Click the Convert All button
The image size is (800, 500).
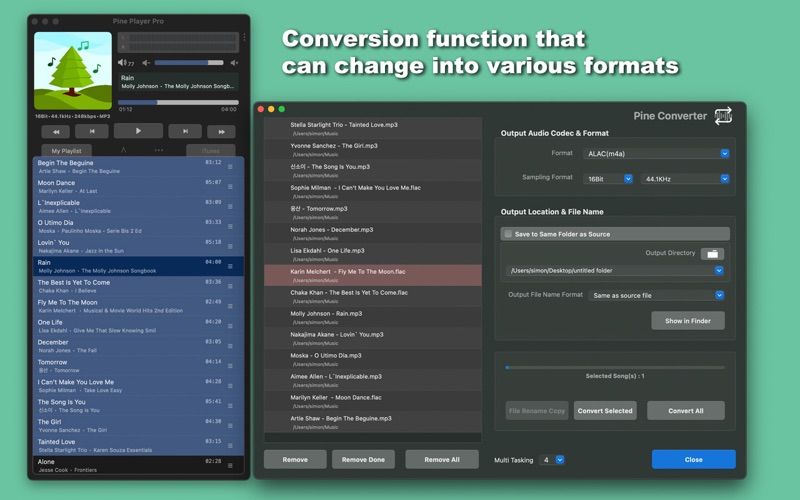click(x=686, y=411)
